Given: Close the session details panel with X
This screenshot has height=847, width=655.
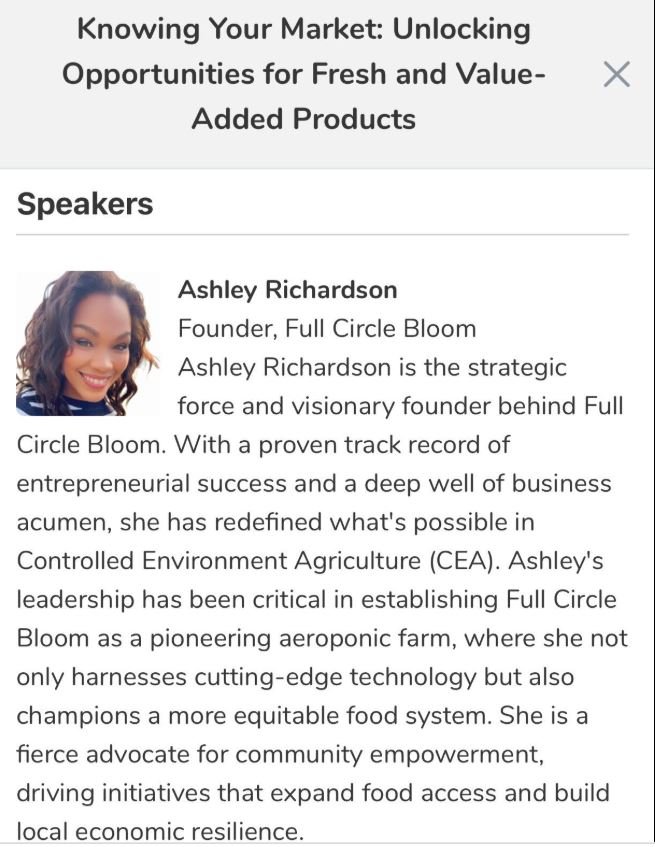Looking at the screenshot, I should coord(616,74).
